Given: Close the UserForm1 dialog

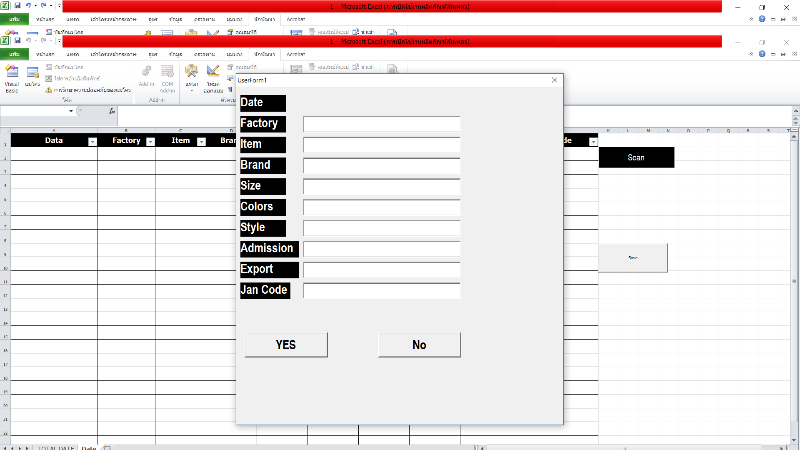Looking at the screenshot, I should (x=554, y=80).
